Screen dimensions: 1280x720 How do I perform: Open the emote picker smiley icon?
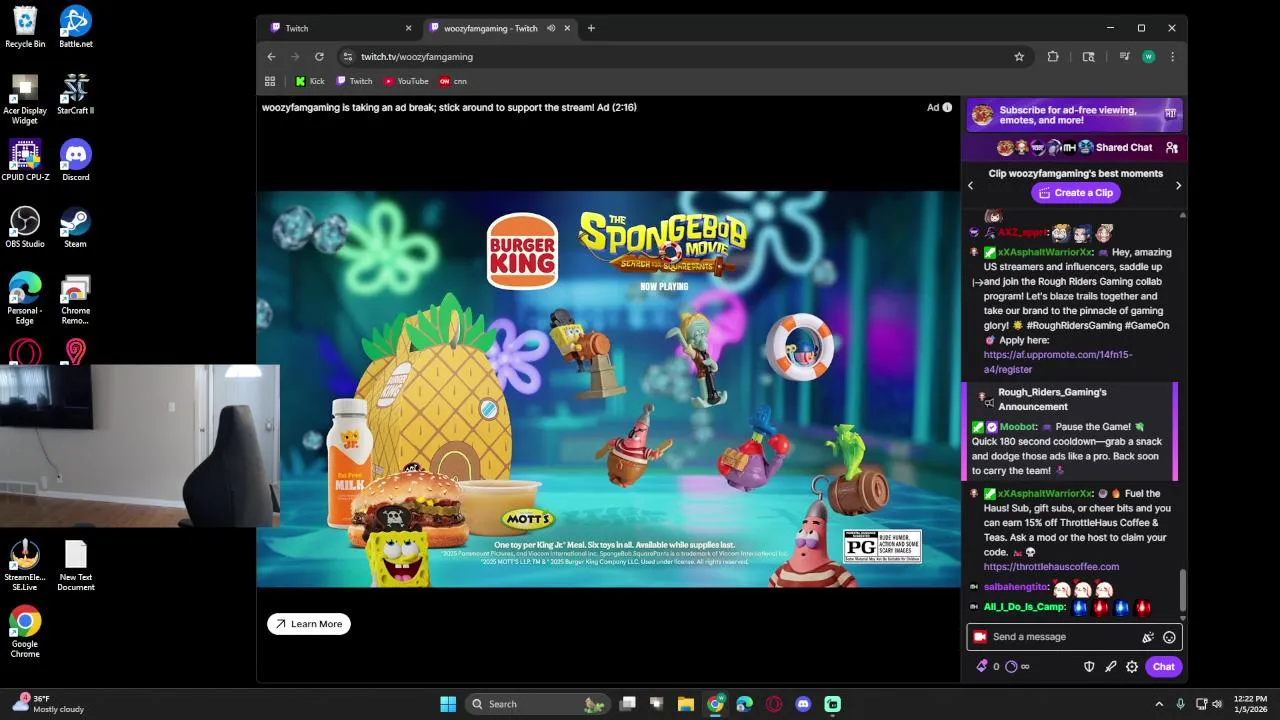coord(1169,637)
